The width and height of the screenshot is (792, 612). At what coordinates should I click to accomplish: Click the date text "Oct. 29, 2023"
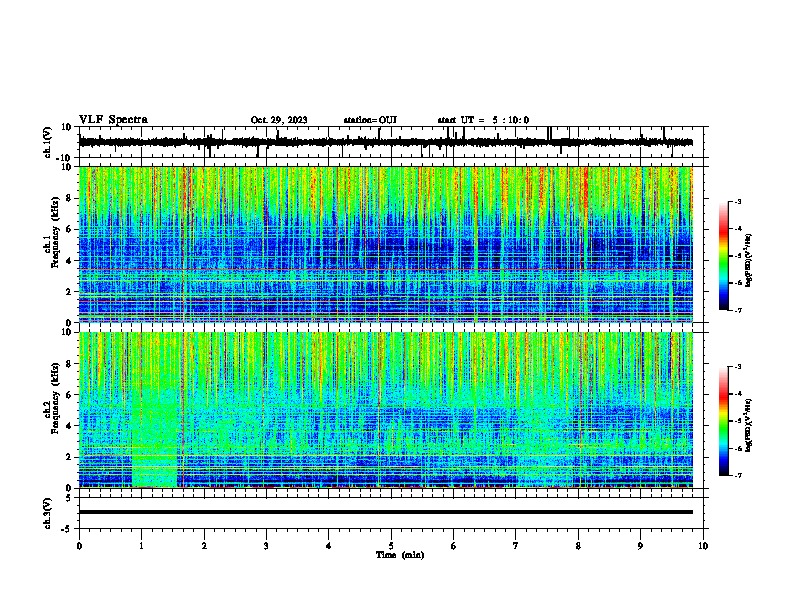pos(279,120)
